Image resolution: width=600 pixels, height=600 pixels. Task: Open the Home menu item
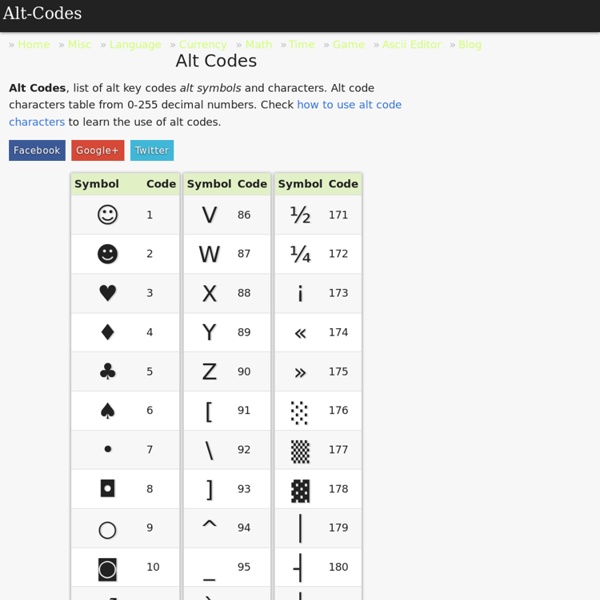pos(33,44)
